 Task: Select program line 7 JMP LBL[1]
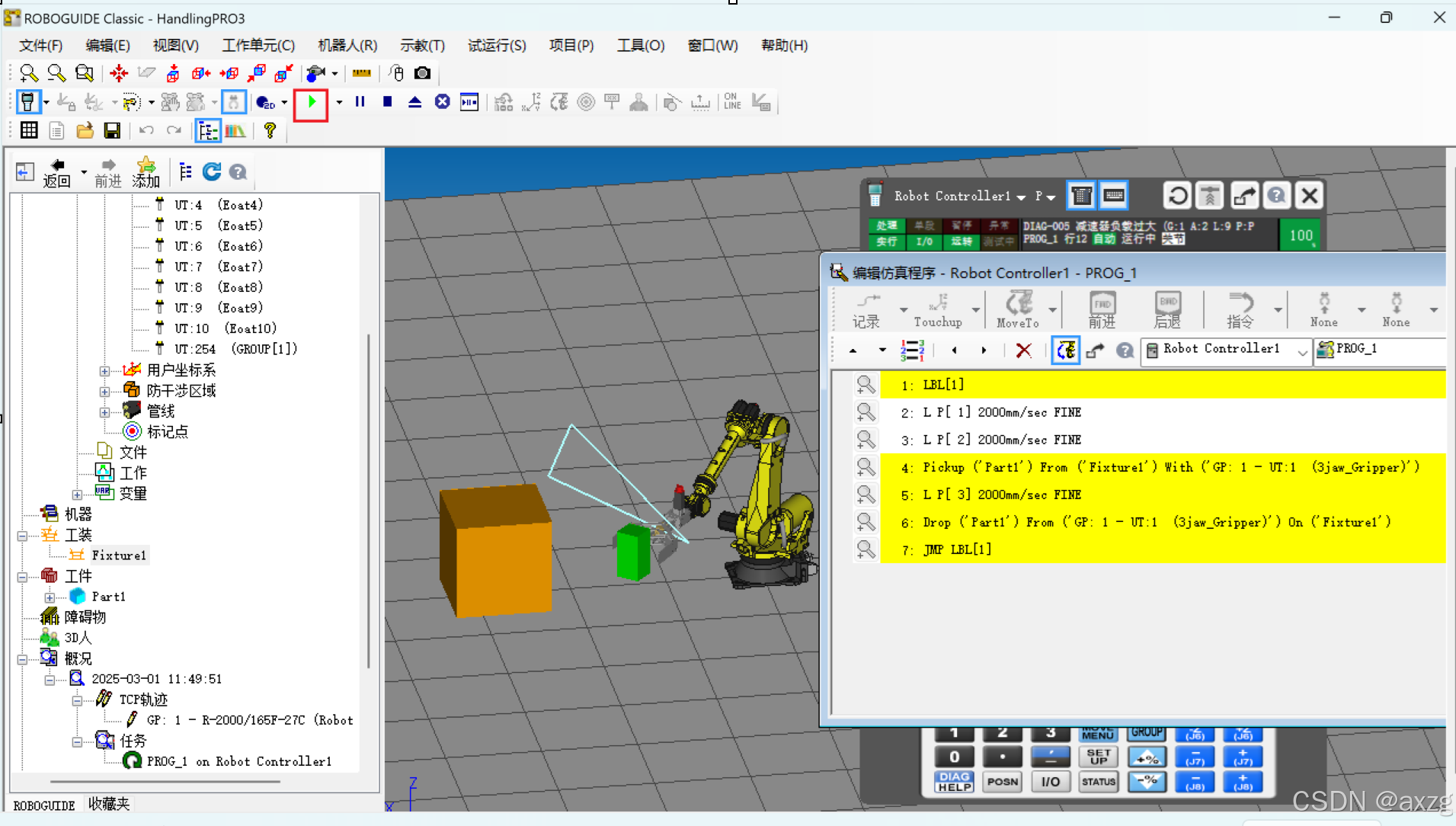[1162, 549]
